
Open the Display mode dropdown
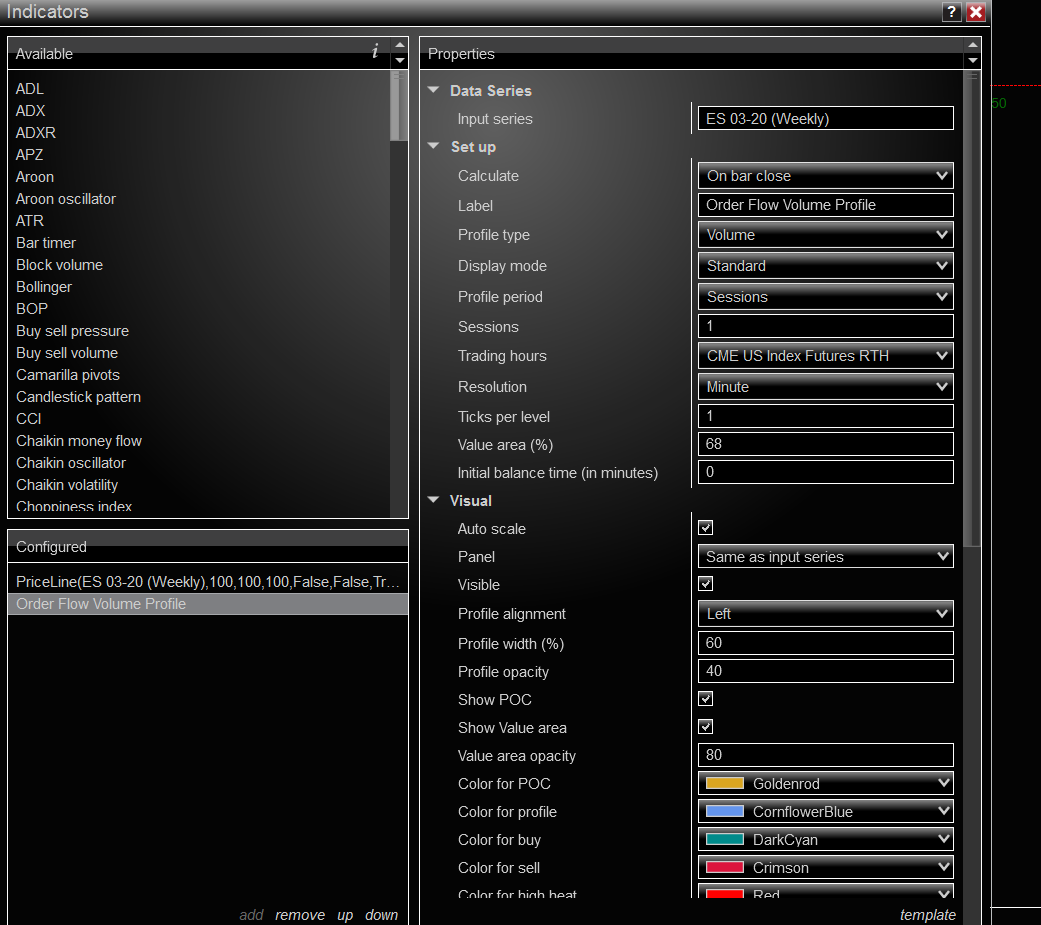pos(825,266)
